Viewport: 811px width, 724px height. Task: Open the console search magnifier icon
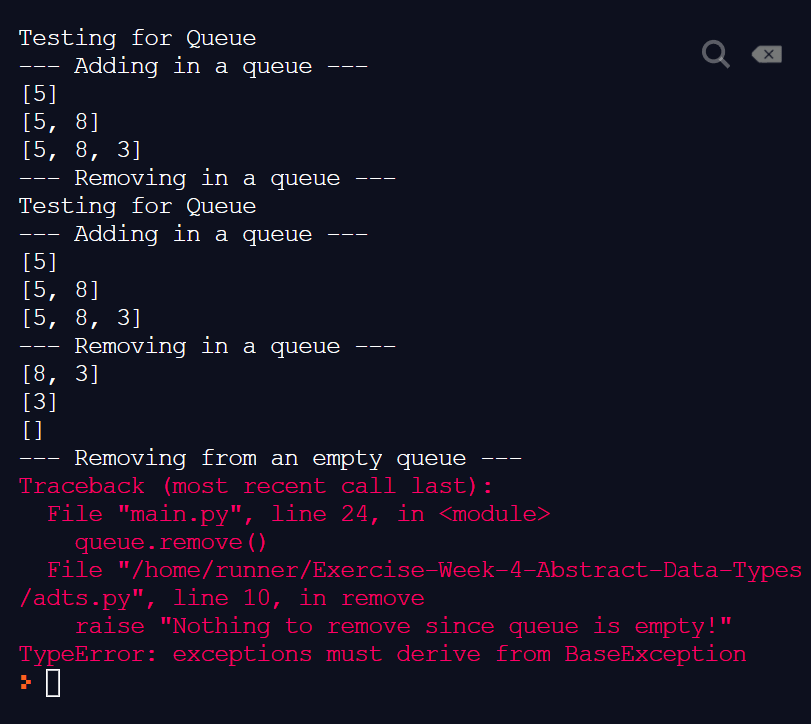point(715,54)
